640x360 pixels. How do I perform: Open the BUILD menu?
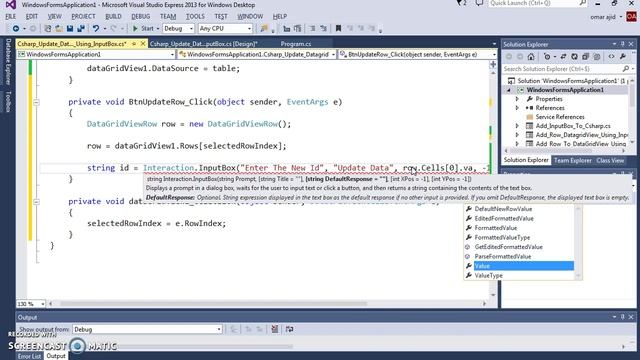click(113, 16)
